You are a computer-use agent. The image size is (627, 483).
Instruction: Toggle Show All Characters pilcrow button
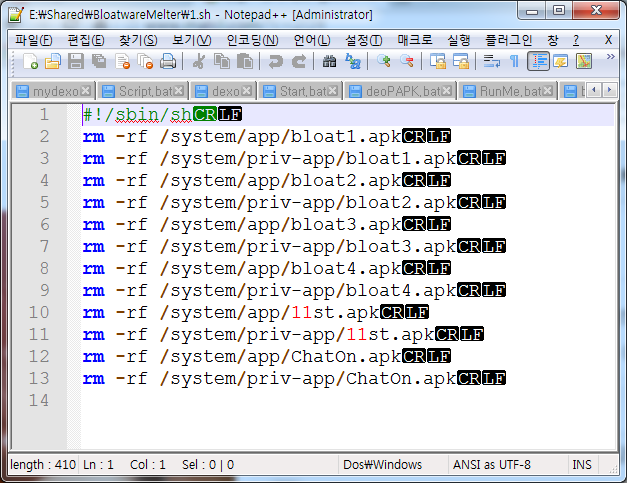click(x=514, y=62)
